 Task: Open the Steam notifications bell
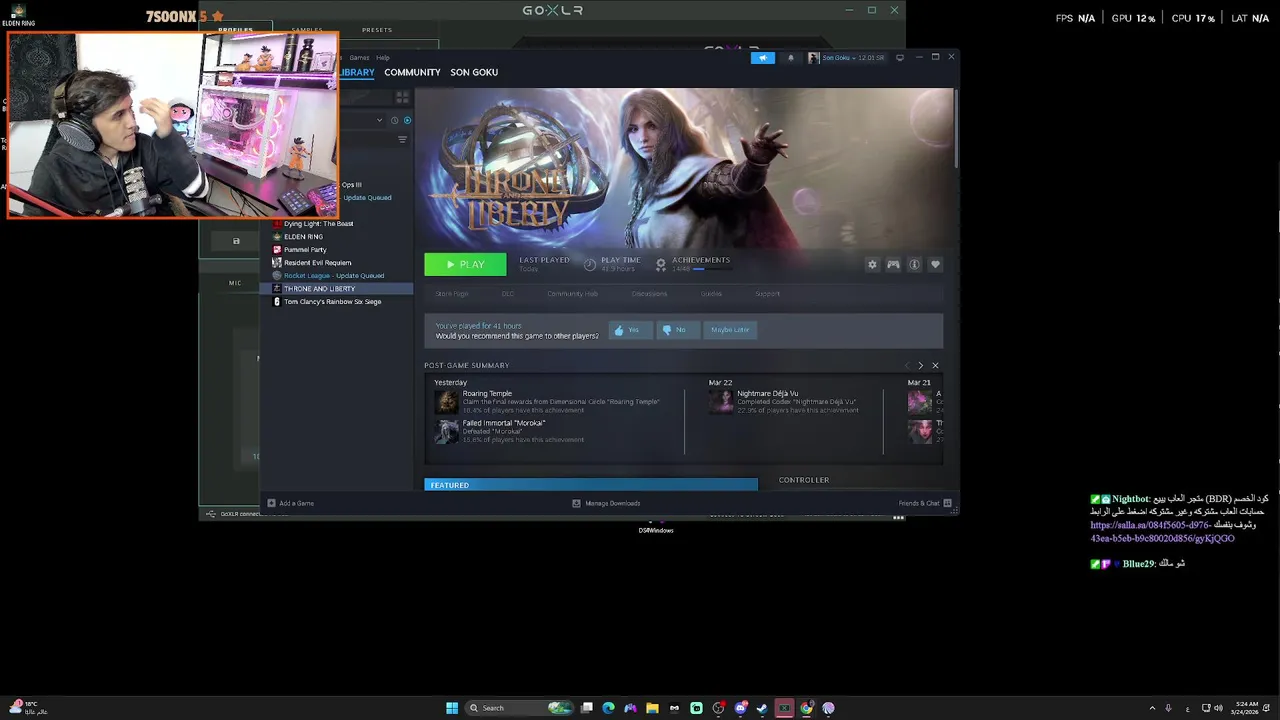click(x=790, y=57)
